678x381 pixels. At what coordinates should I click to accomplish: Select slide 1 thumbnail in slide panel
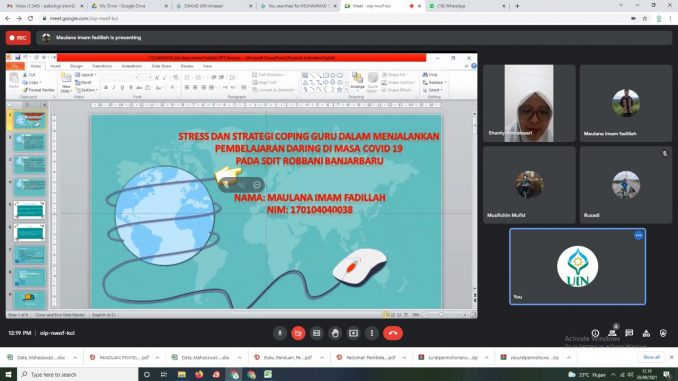[x=29, y=120]
